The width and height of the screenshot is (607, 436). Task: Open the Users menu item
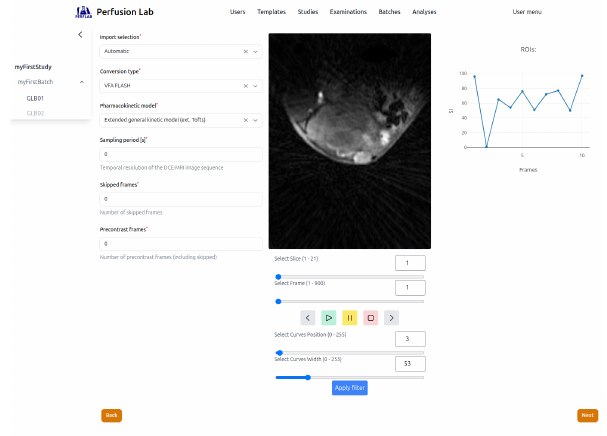pyautogui.click(x=237, y=12)
